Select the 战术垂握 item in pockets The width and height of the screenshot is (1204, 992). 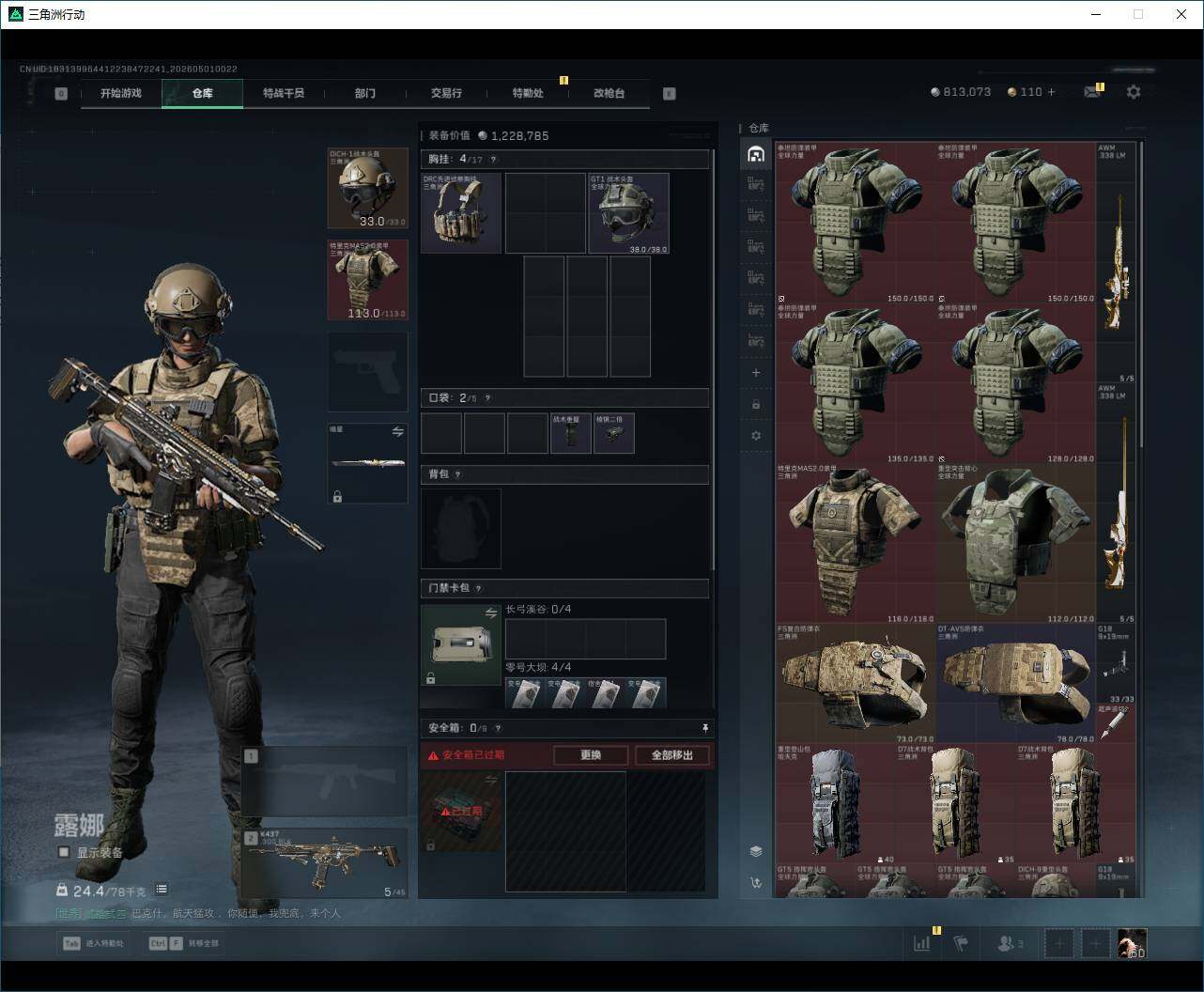coord(570,433)
